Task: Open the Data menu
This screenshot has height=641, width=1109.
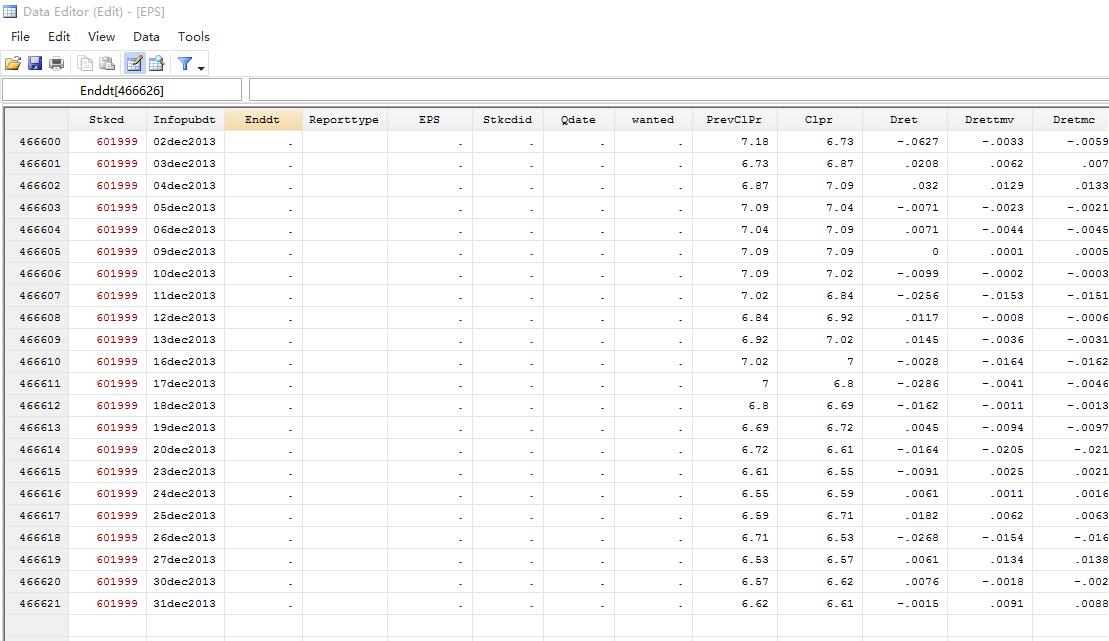Action: coord(146,37)
